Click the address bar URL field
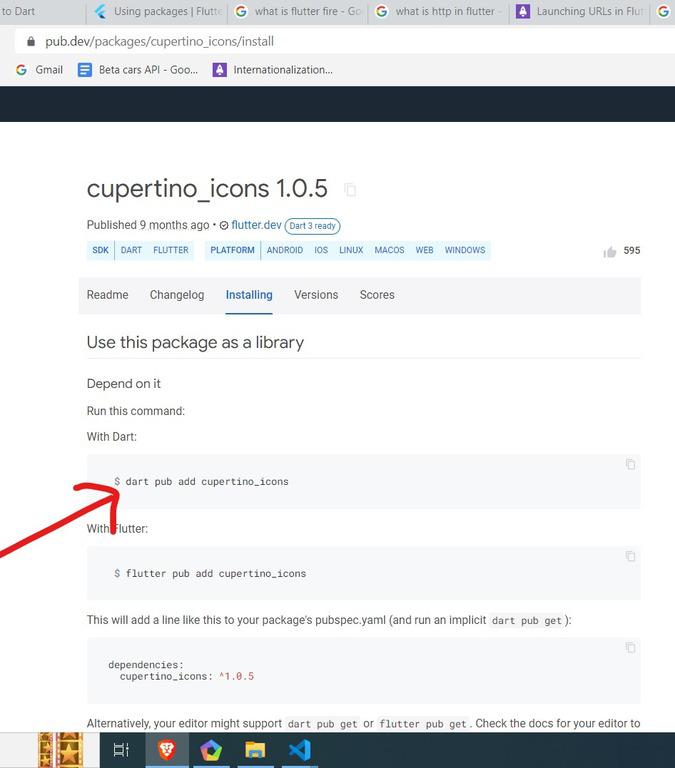This screenshot has height=768, width=675. pyautogui.click(x=345, y=41)
